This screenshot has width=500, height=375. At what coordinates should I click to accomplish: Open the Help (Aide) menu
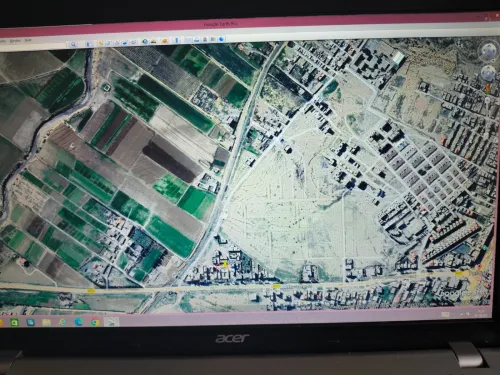tap(28, 40)
